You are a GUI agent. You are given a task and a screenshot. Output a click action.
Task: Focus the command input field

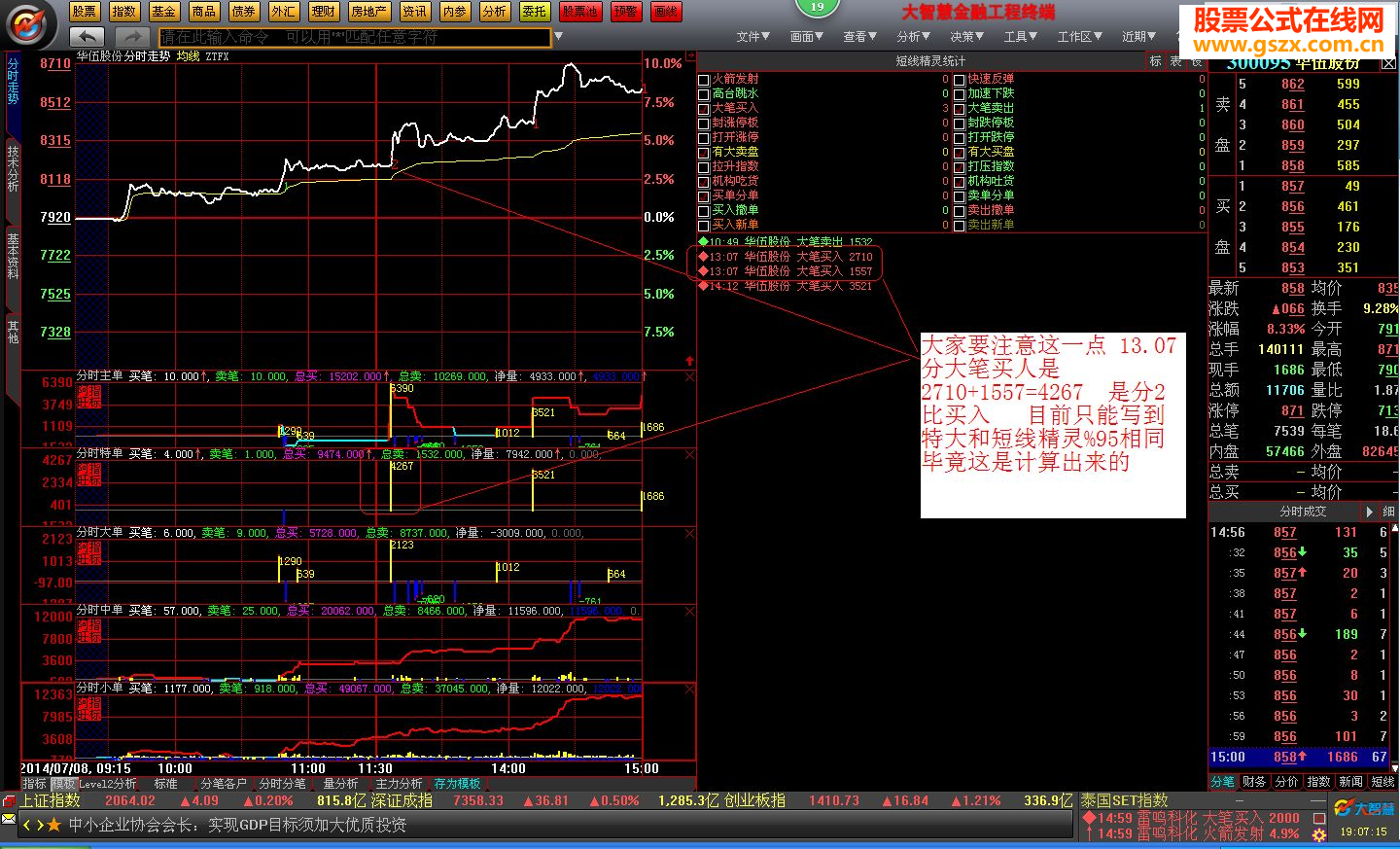pyautogui.click(x=355, y=37)
